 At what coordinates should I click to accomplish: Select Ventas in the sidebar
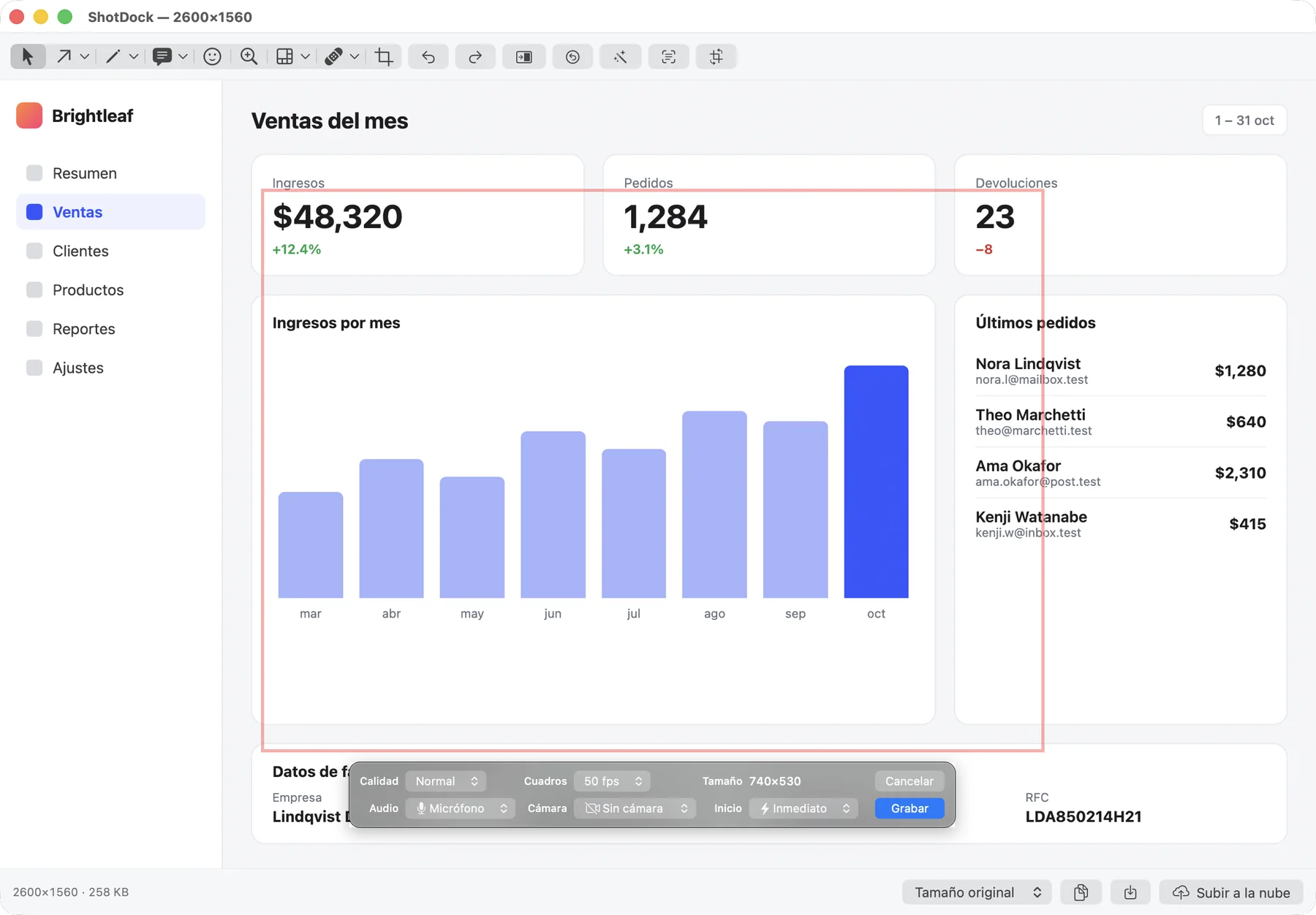pos(110,212)
